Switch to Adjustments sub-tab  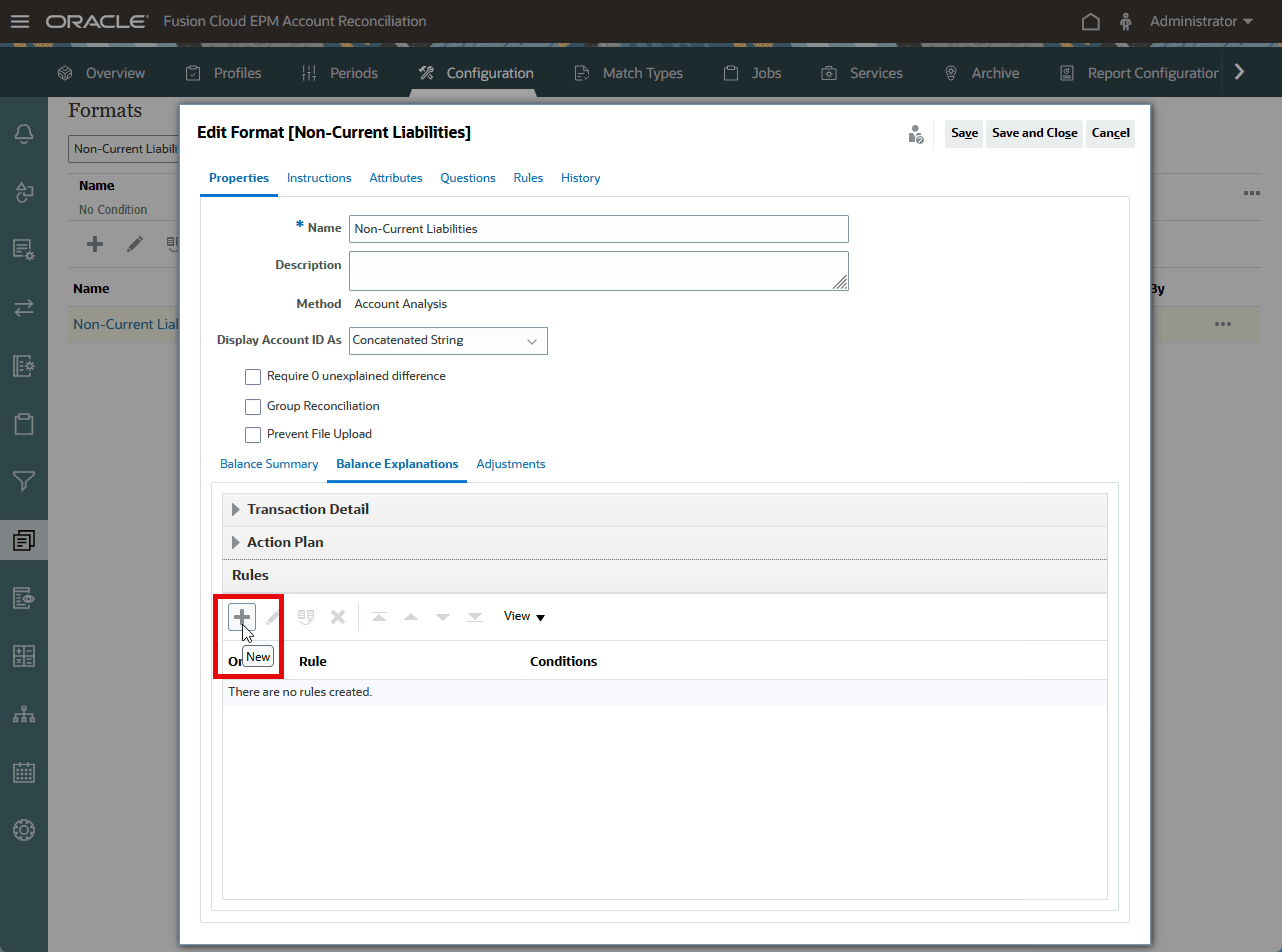(x=511, y=464)
